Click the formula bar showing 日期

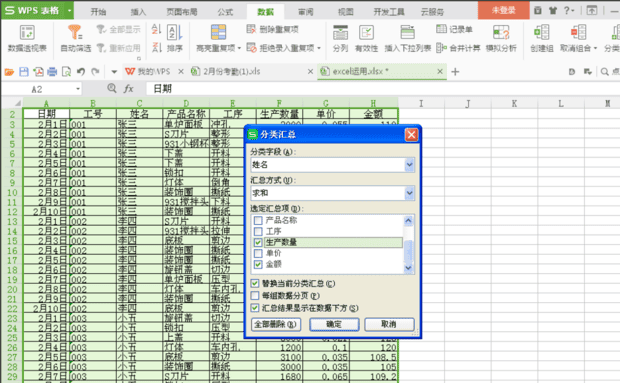click(382, 89)
